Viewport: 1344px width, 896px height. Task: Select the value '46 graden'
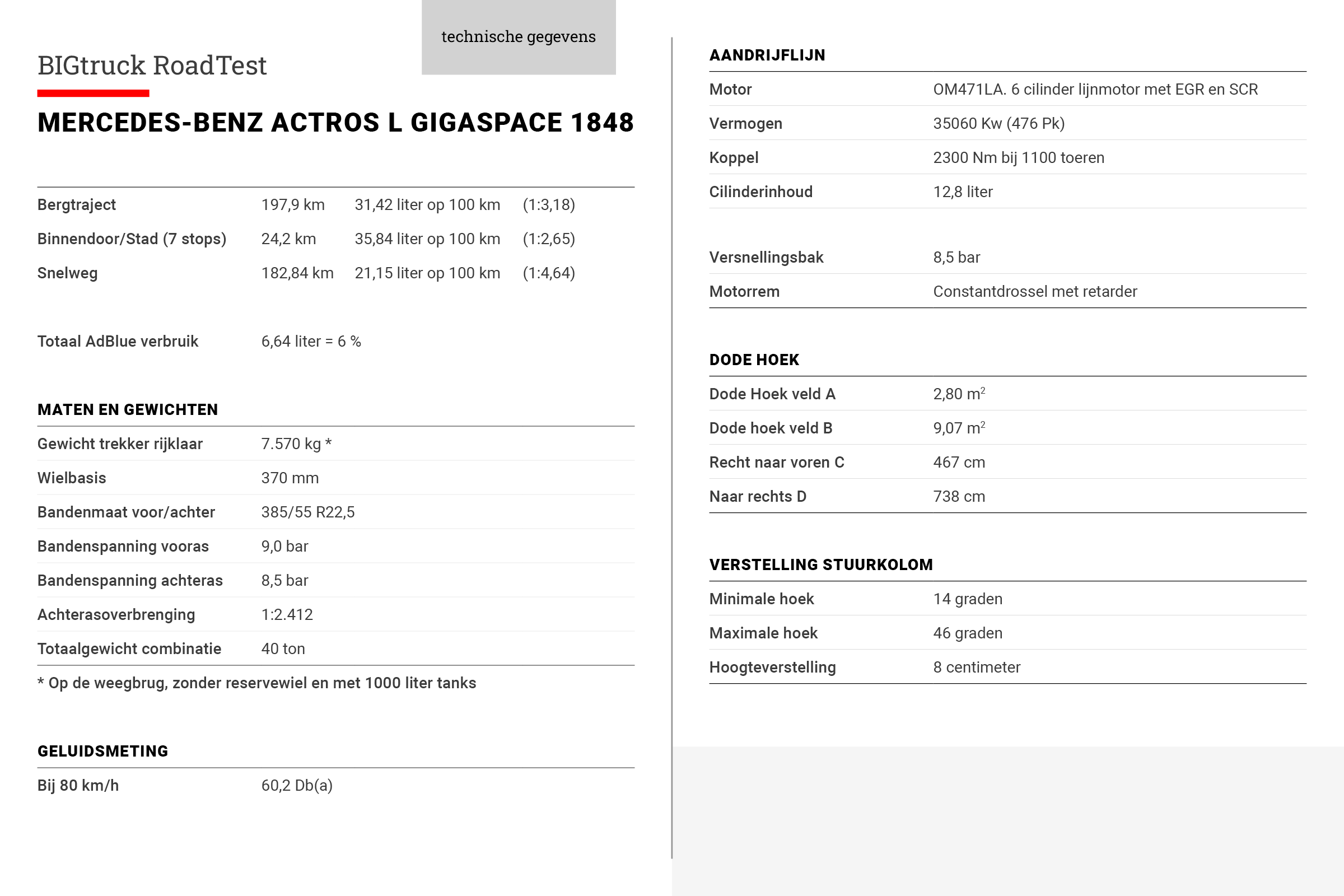968,633
